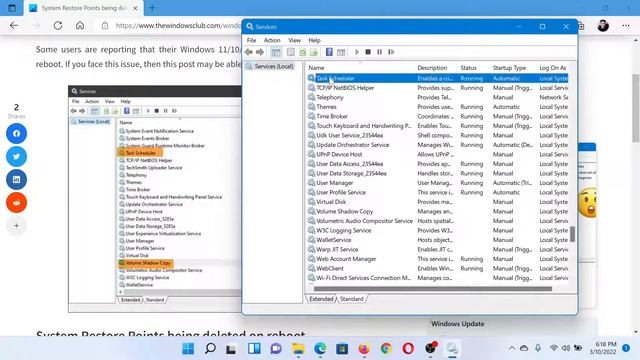Select Volumetric Audio Compositor Service row
Screen dimensions: 640x360
(x=438, y=221)
